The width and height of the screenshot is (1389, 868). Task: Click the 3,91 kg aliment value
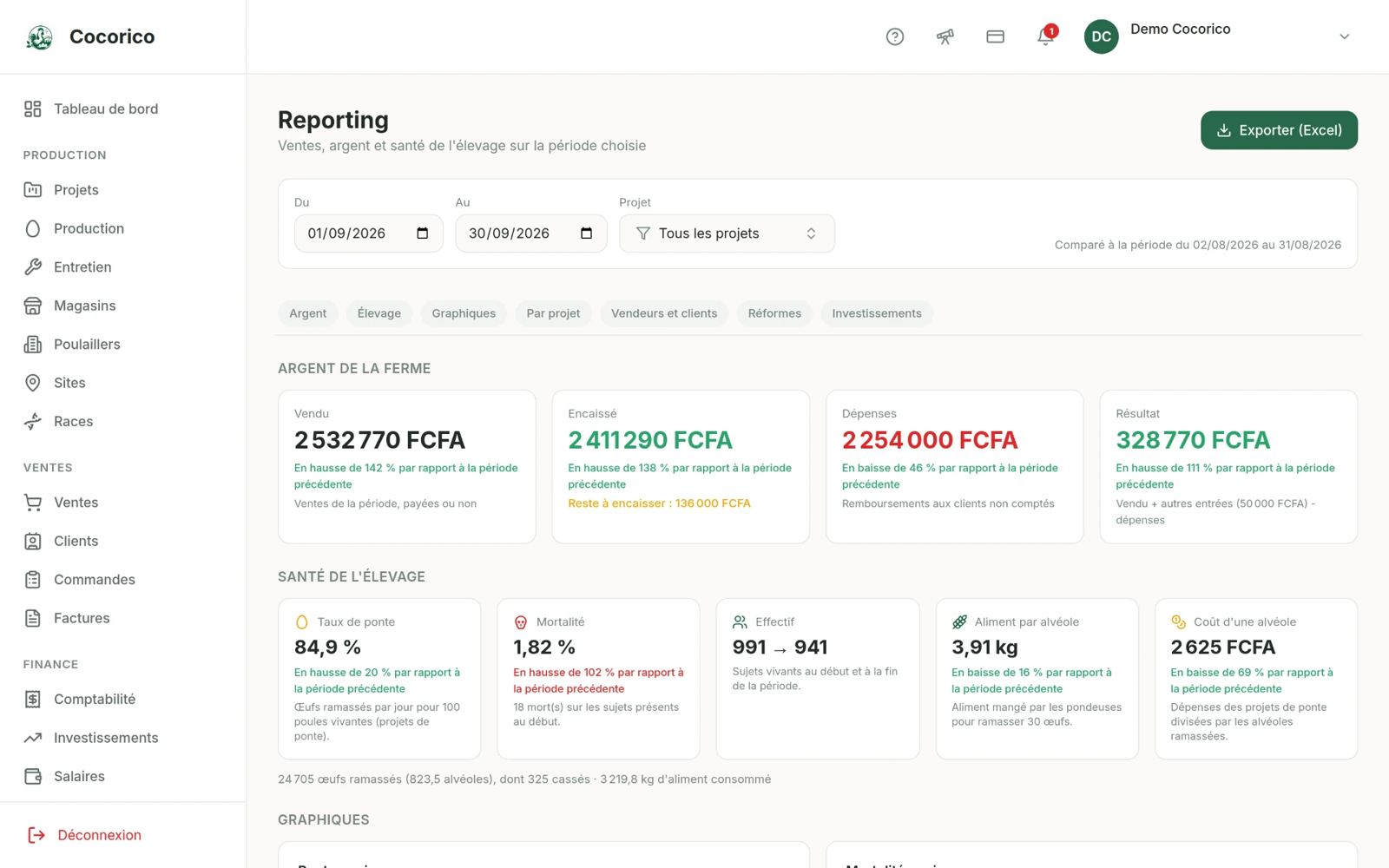pyautogui.click(x=984, y=648)
